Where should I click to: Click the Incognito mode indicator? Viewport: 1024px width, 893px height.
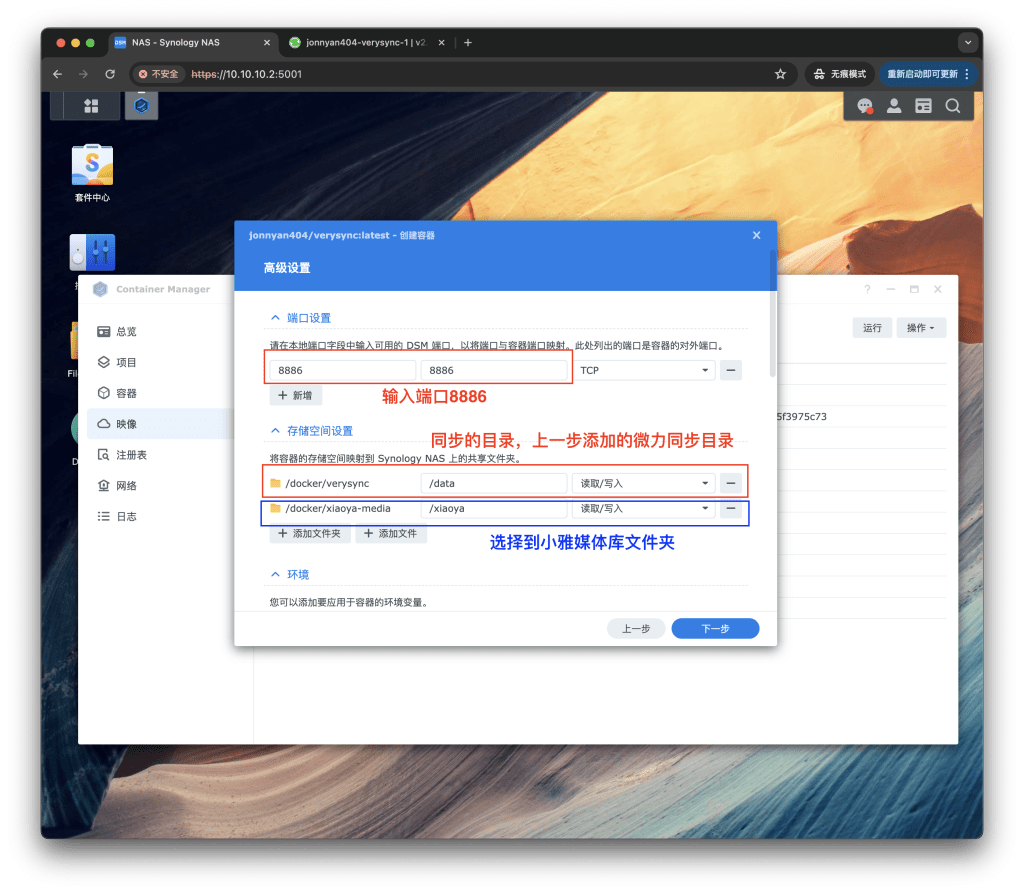click(x=840, y=74)
